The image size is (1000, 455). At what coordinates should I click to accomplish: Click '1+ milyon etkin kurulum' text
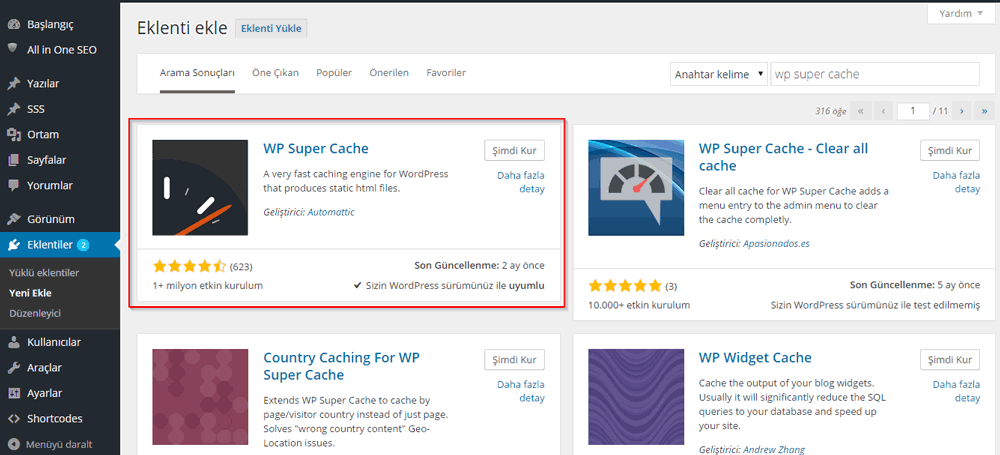(x=208, y=286)
